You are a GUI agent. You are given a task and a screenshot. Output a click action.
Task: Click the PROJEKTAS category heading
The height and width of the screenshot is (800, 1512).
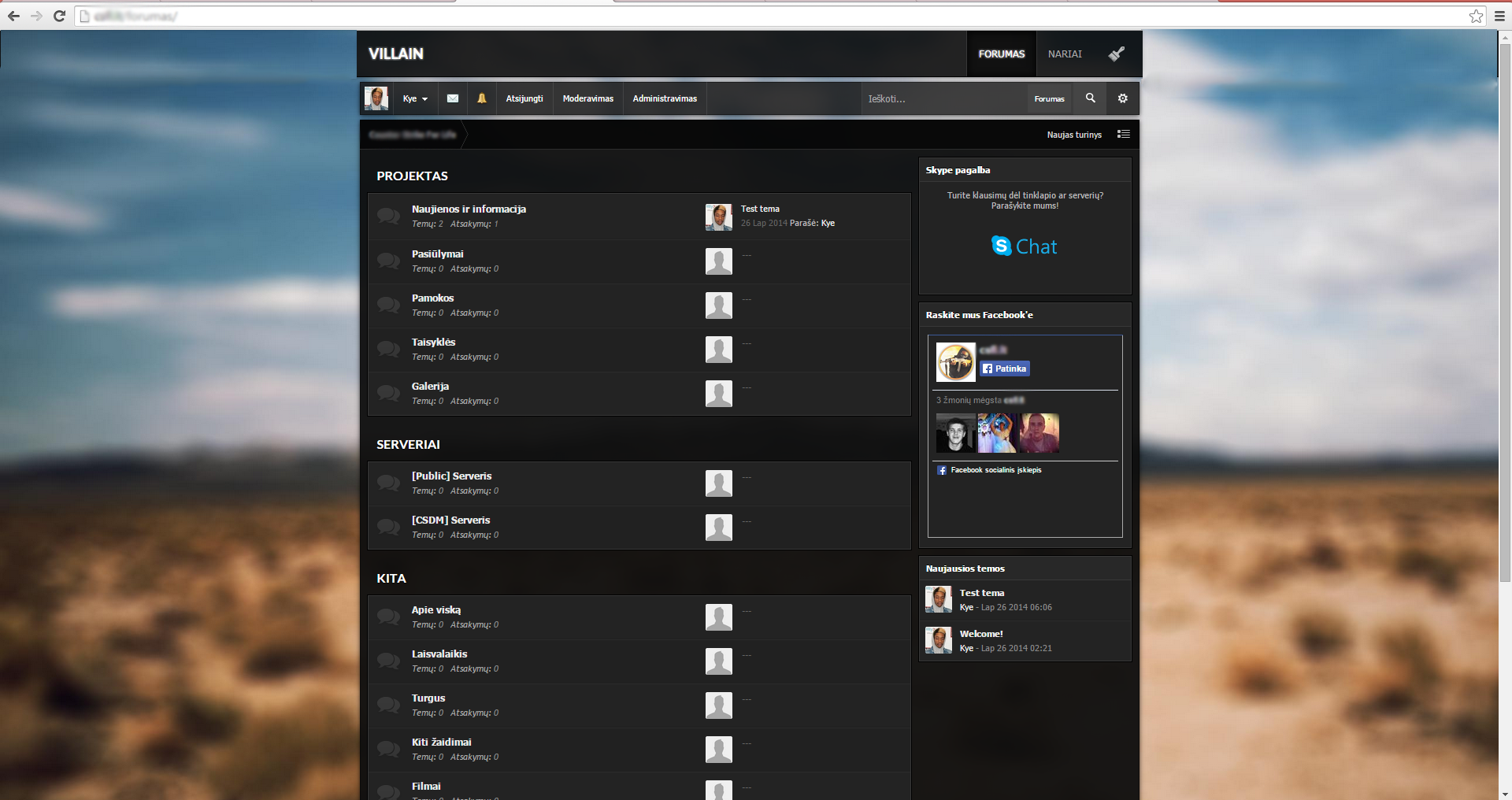412,176
